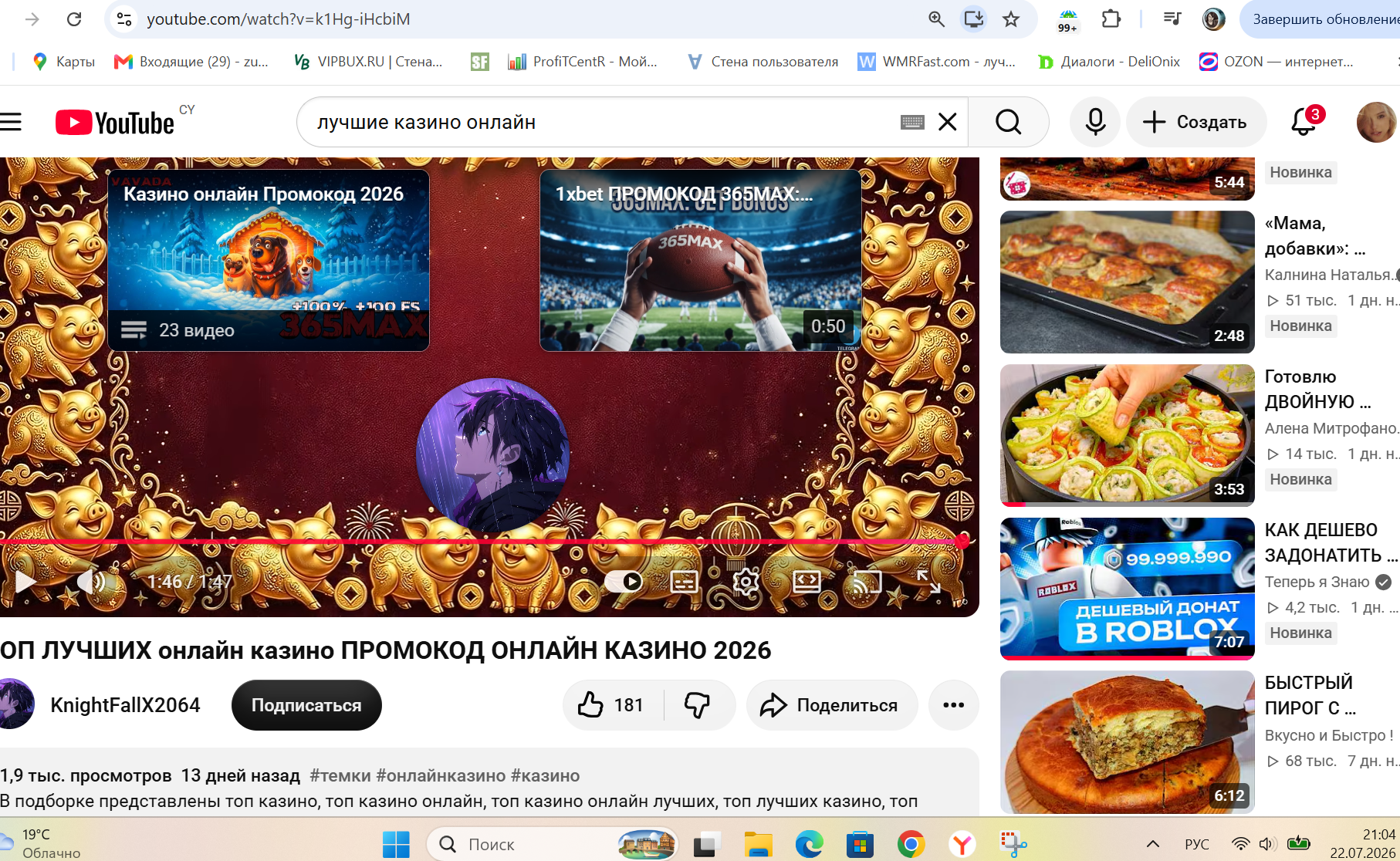Focus the YouTube search field
The width and height of the screenshot is (1400, 861).
[x=602, y=122]
